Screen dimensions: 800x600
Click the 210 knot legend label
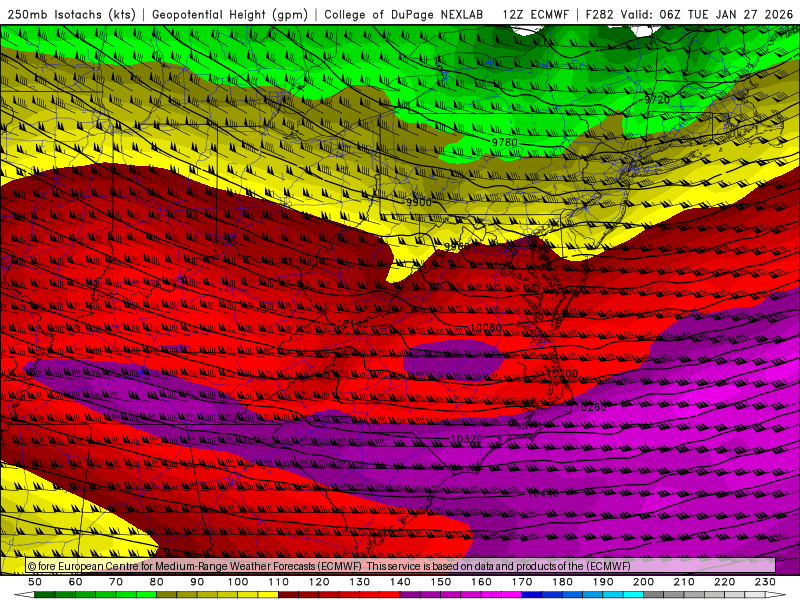(684, 582)
